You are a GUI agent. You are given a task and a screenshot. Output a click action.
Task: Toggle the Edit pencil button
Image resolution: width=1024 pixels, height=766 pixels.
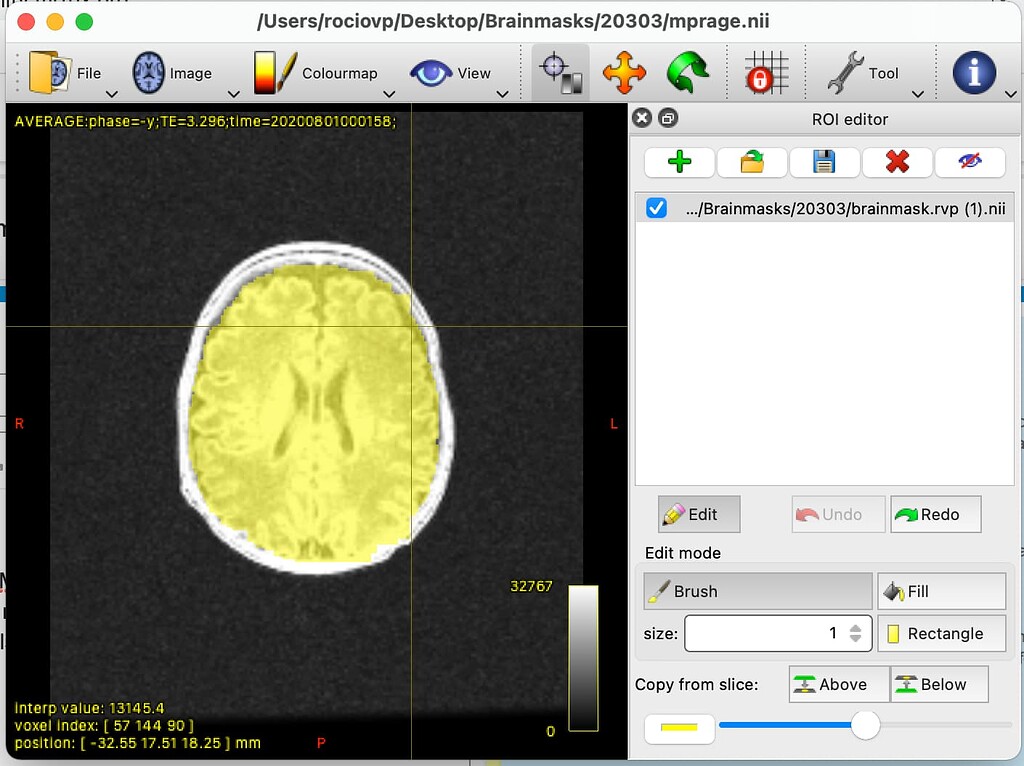pos(699,515)
